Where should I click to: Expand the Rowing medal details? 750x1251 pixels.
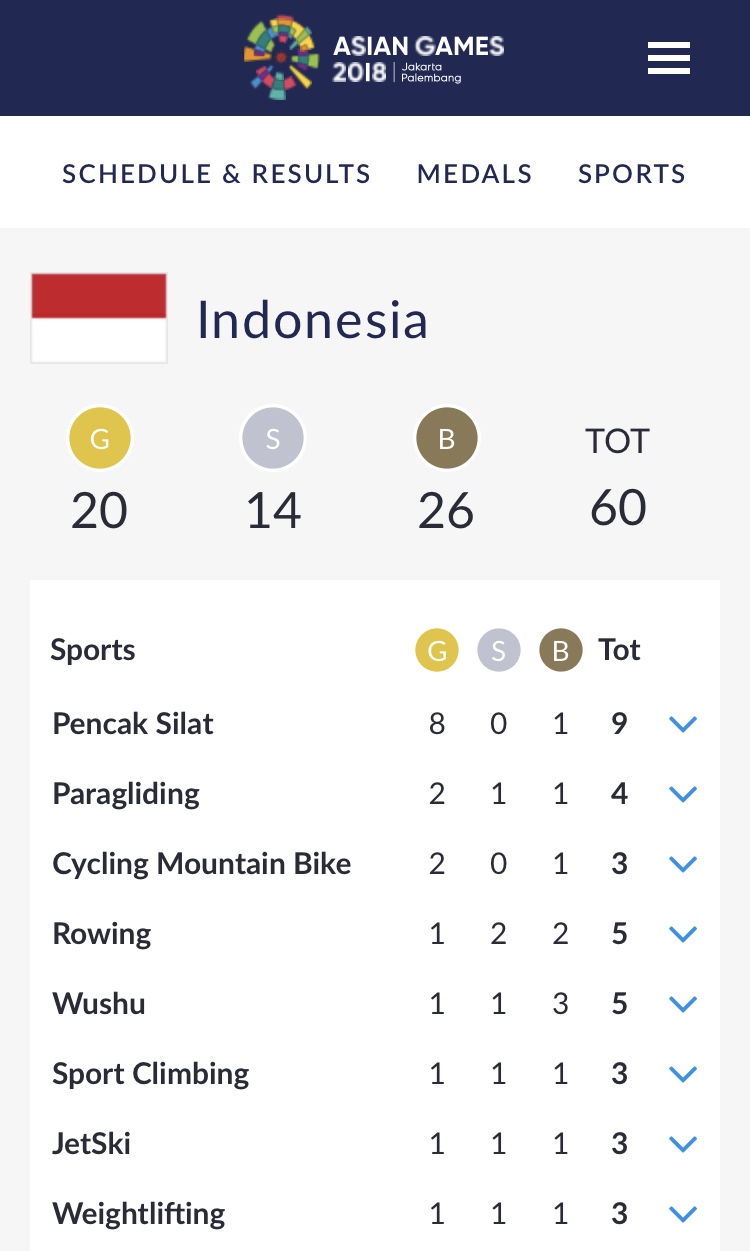(682, 934)
